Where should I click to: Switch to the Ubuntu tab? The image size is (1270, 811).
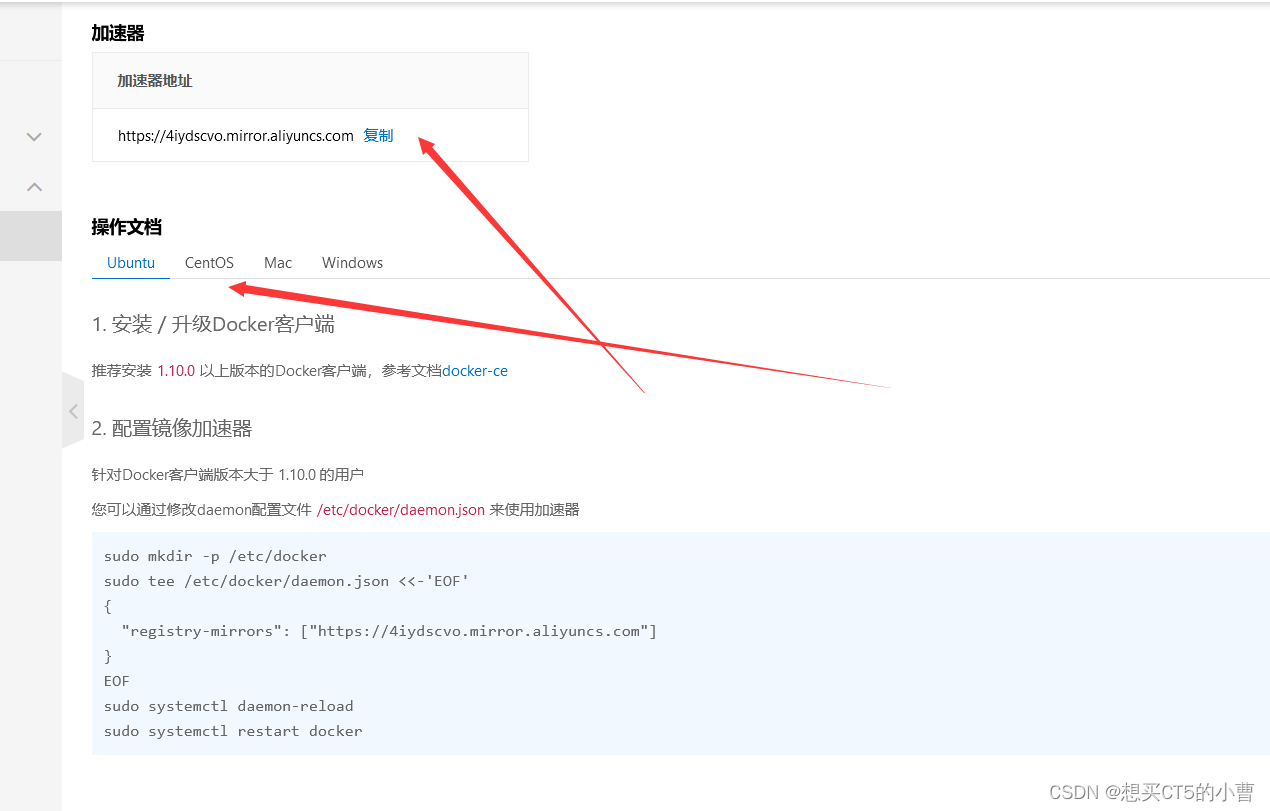pyautogui.click(x=131, y=263)
